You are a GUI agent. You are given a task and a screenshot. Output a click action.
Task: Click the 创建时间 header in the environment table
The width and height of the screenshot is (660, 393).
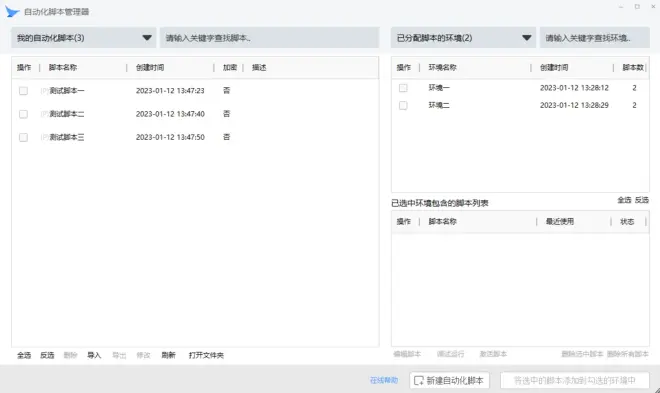(x=554, y=67)
